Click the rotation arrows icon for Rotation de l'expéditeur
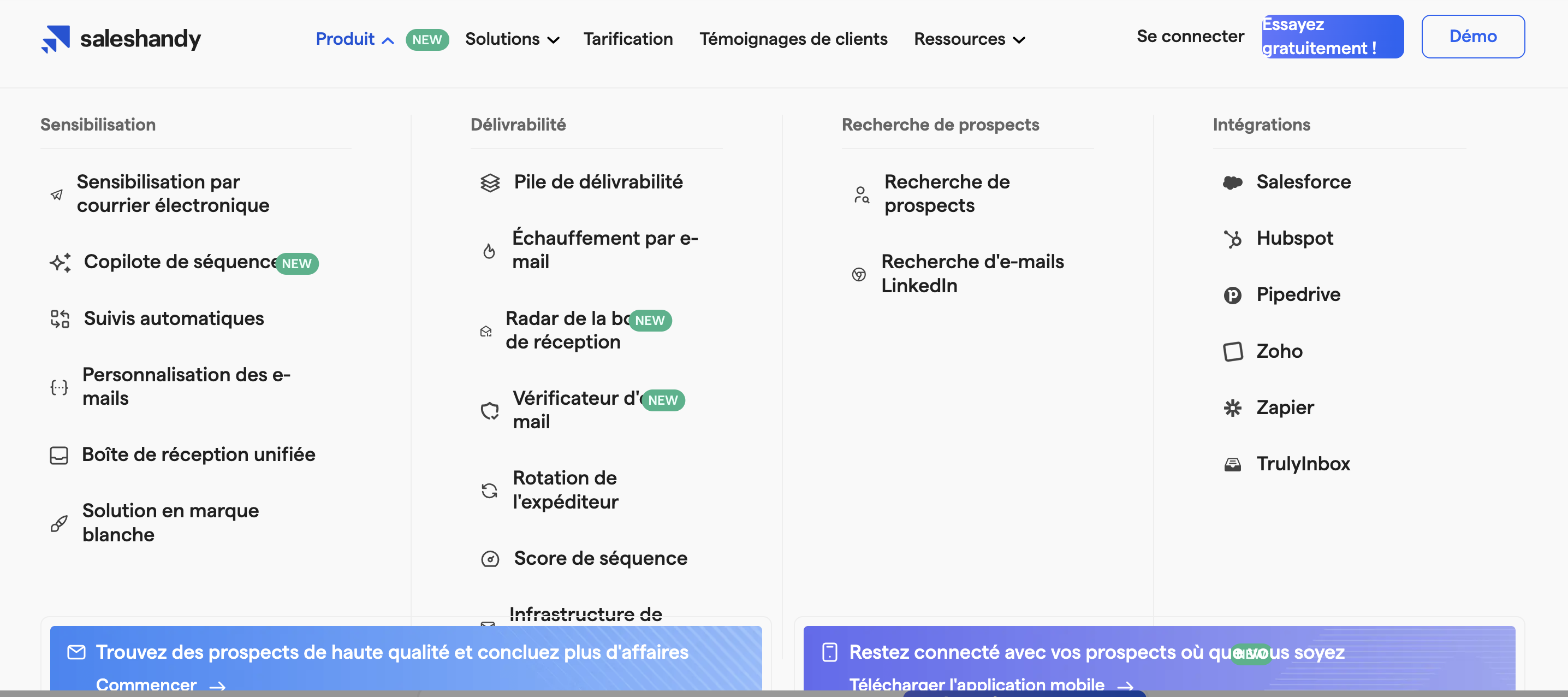Viewport: 1568px width, 697px height. 489,491
